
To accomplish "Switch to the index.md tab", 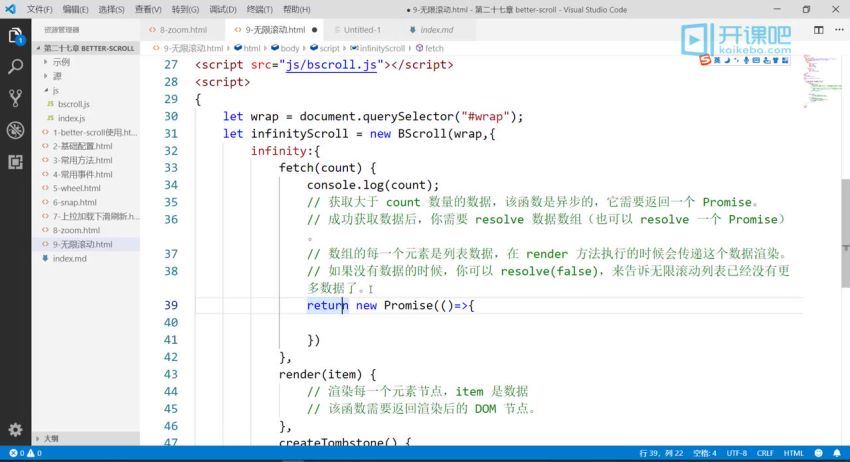I will coord(436,30).
